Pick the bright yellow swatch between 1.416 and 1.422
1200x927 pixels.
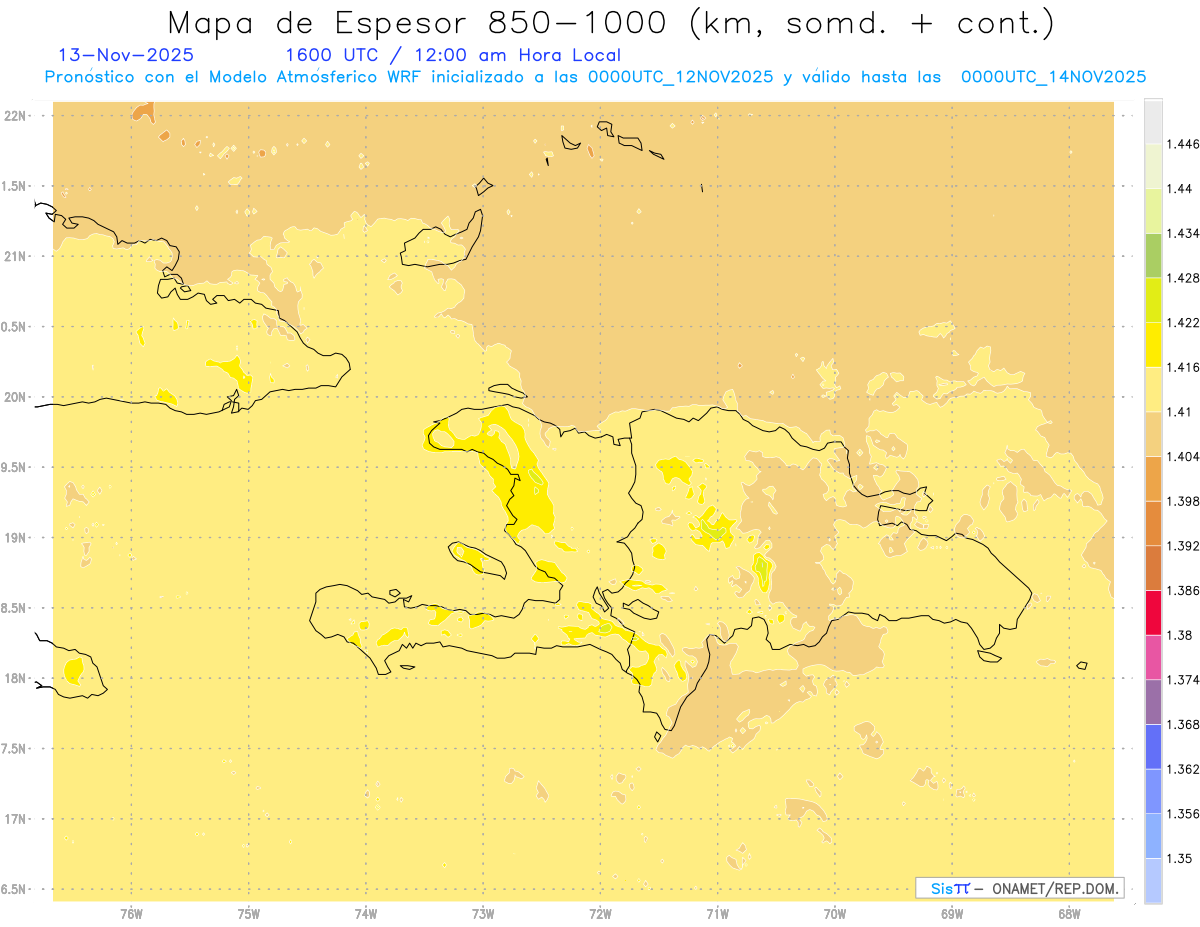point(1153,344)
